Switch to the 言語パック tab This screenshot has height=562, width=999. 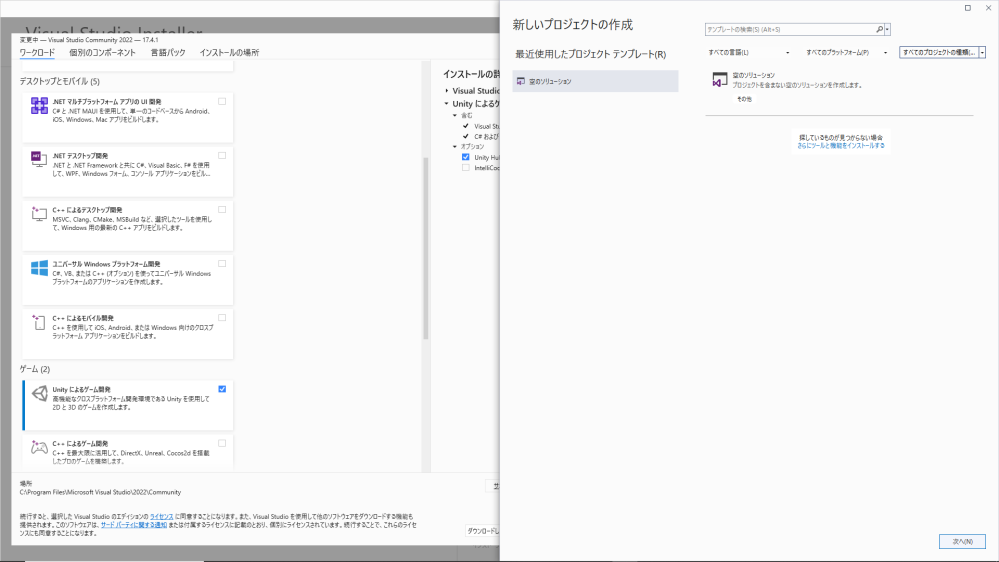168,52
